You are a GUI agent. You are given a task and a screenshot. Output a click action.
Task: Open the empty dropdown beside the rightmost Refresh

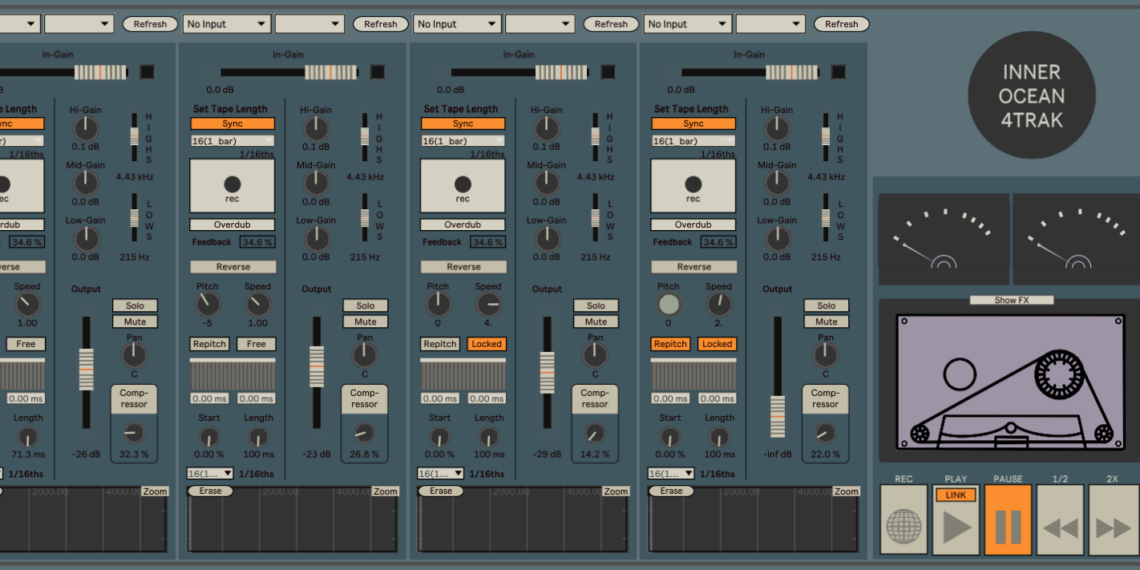pos(769,24)
